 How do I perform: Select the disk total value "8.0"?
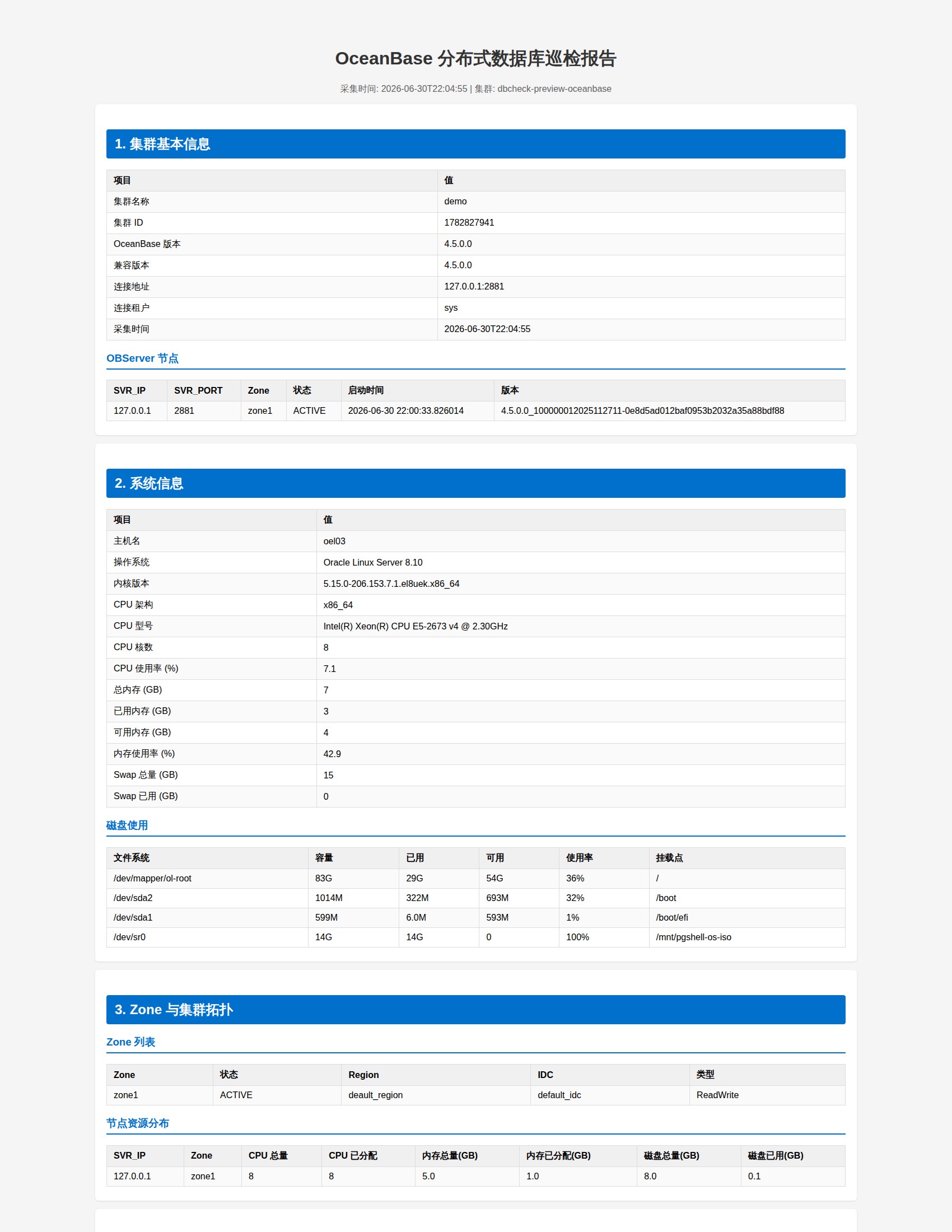click(650, 1177)
